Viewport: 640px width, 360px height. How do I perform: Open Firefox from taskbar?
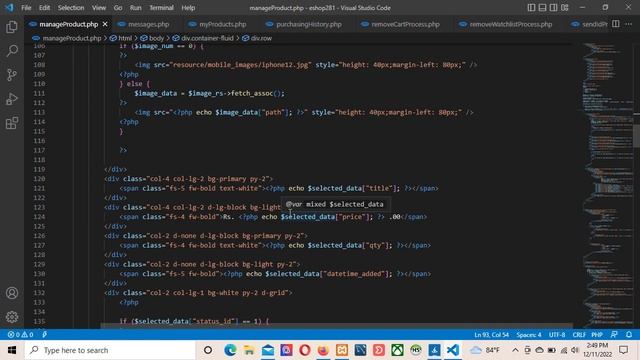click(323, 350)
